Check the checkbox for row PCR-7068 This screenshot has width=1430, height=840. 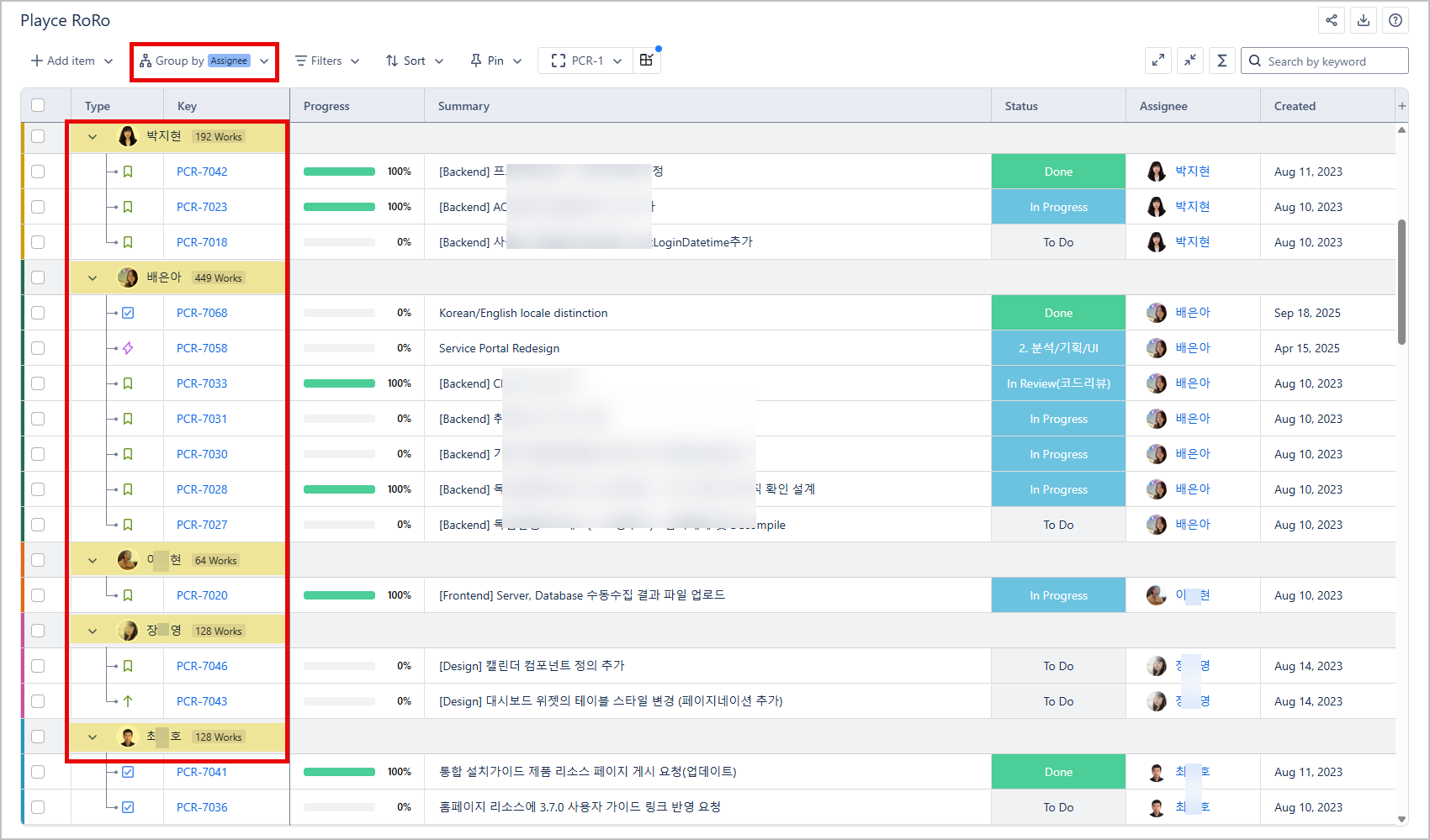(x=38, y=312)
